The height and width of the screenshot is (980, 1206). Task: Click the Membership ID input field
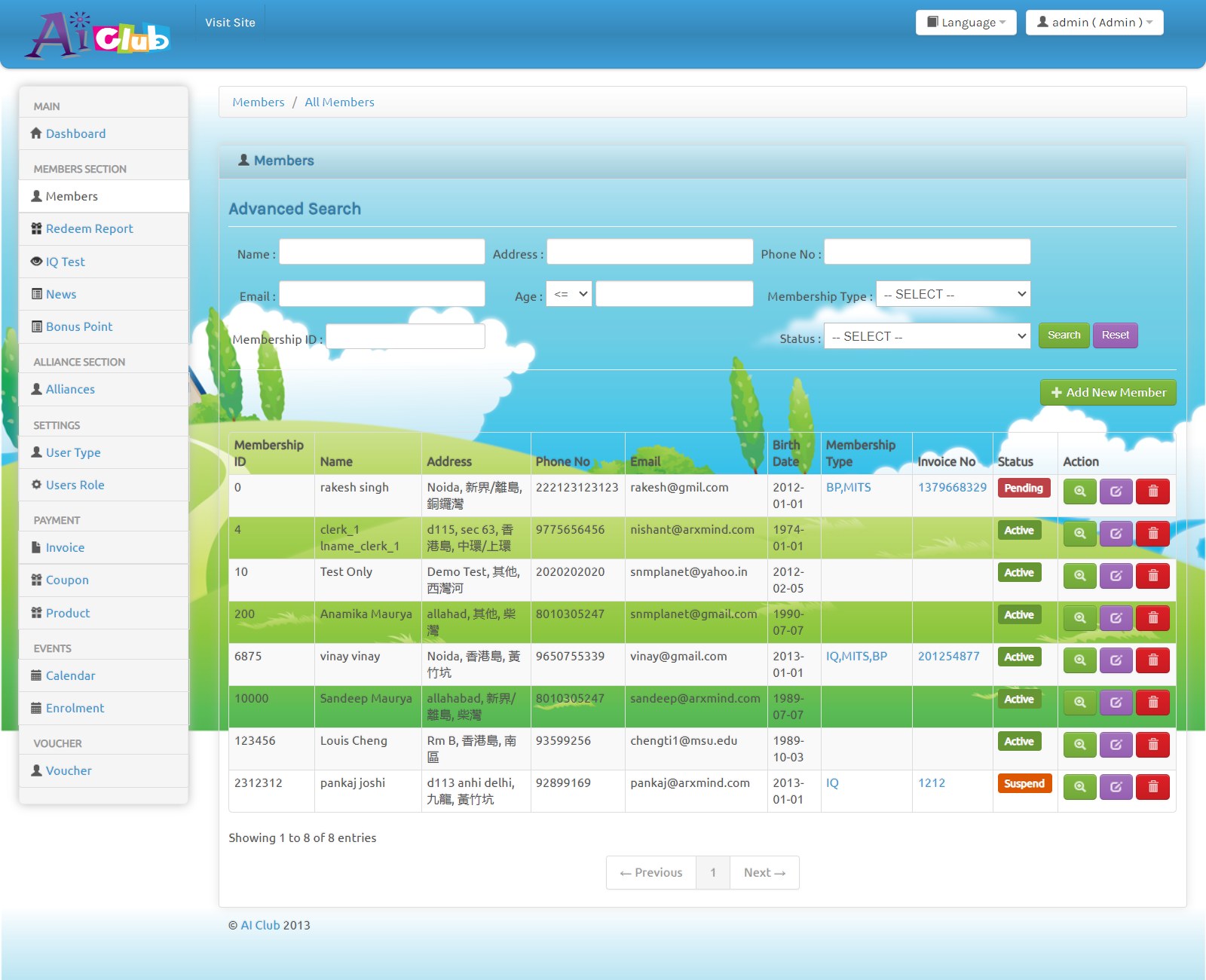[406, 336]
